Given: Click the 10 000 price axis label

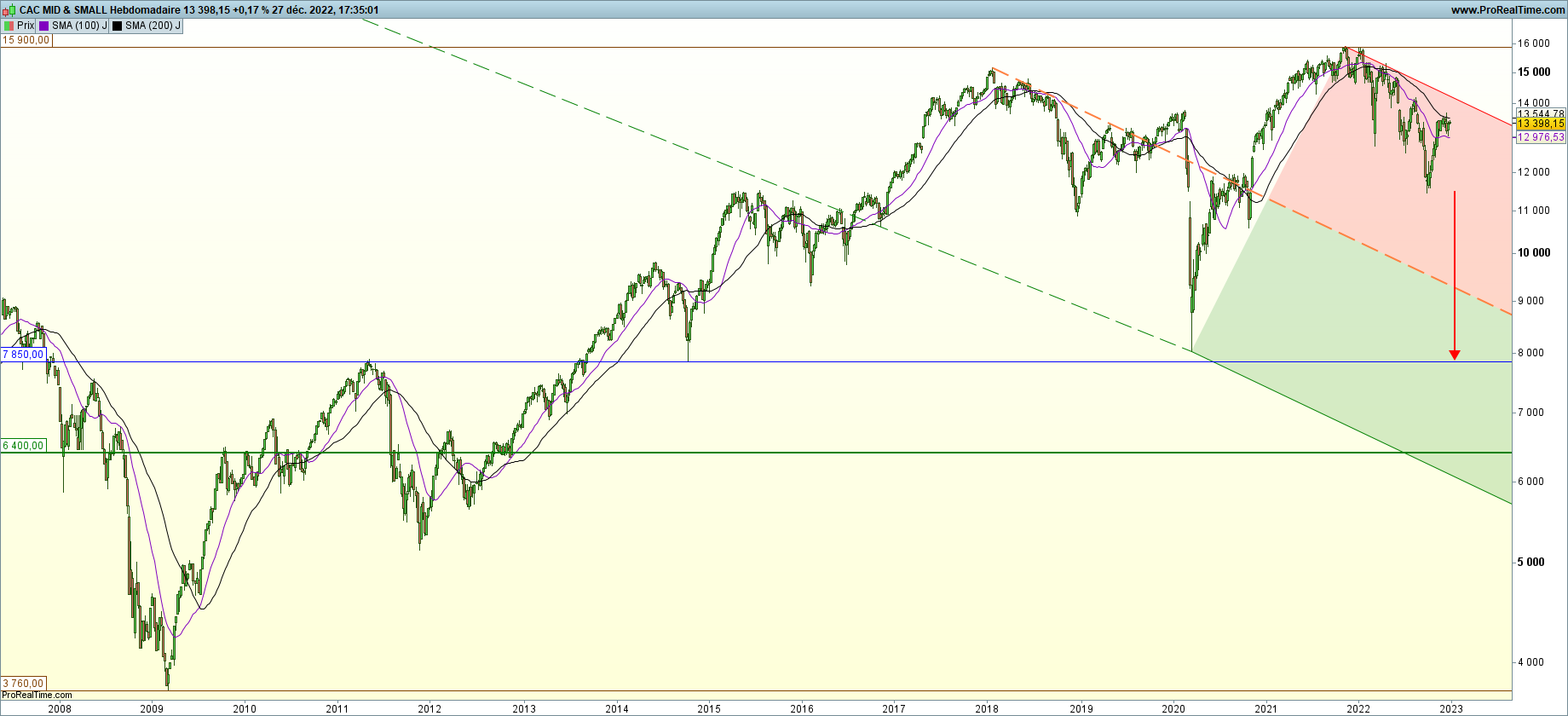Looking at the screenshot, I should coord(1534,252).
